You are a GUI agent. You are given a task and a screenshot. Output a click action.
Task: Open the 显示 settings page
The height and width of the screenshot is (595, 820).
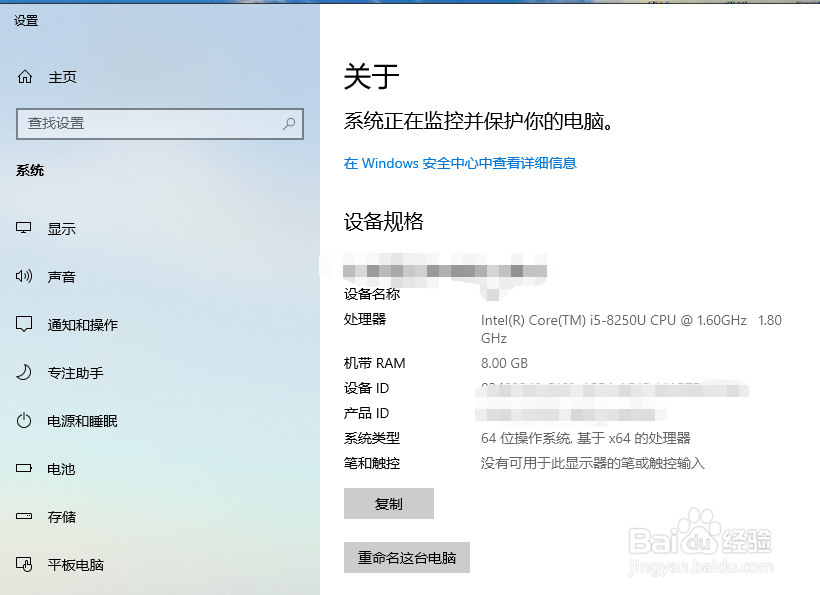62,229
